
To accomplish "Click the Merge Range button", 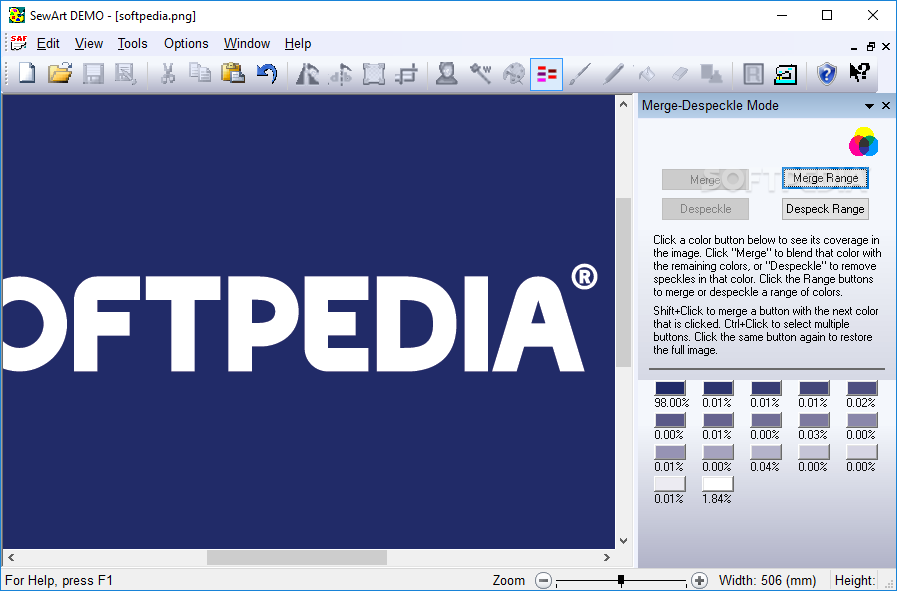I will pyautogui.click(x=825, y=179).
